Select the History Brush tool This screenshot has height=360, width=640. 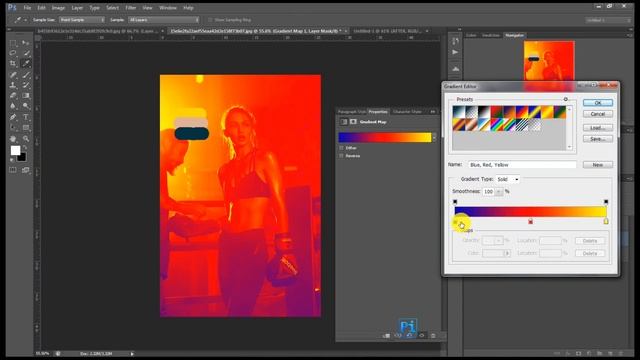[x=26, y=85]
